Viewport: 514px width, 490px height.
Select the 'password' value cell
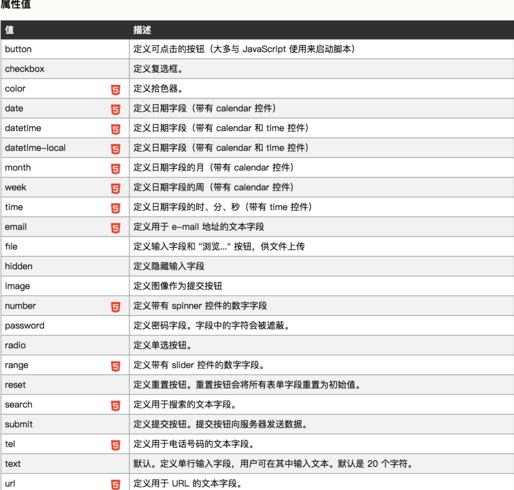pos(65,325)
